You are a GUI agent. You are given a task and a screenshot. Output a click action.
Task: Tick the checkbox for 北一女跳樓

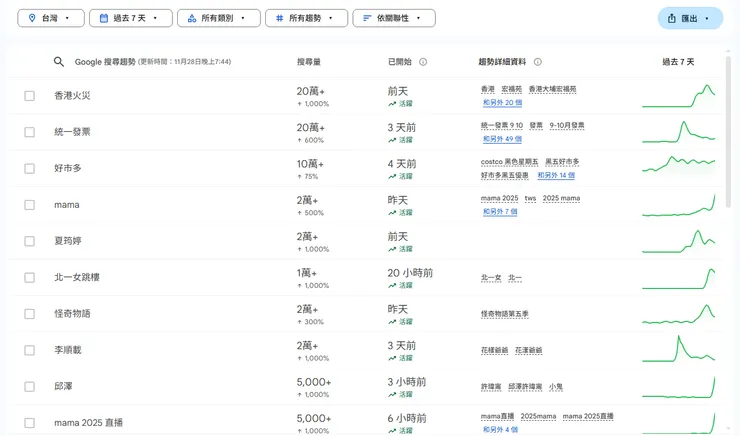coord(29,277)
